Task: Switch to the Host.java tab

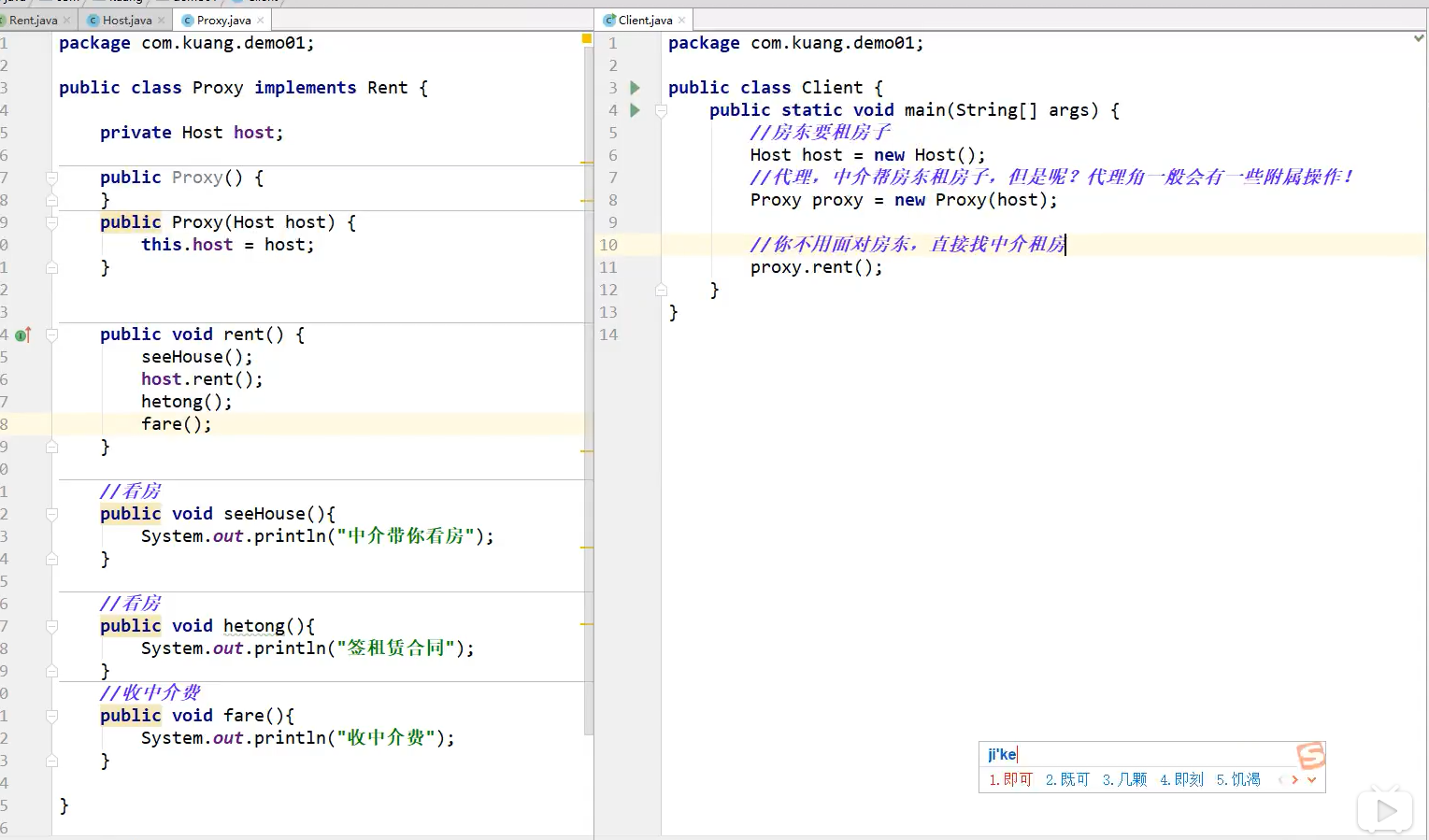Action: click(x=126, y=20)
